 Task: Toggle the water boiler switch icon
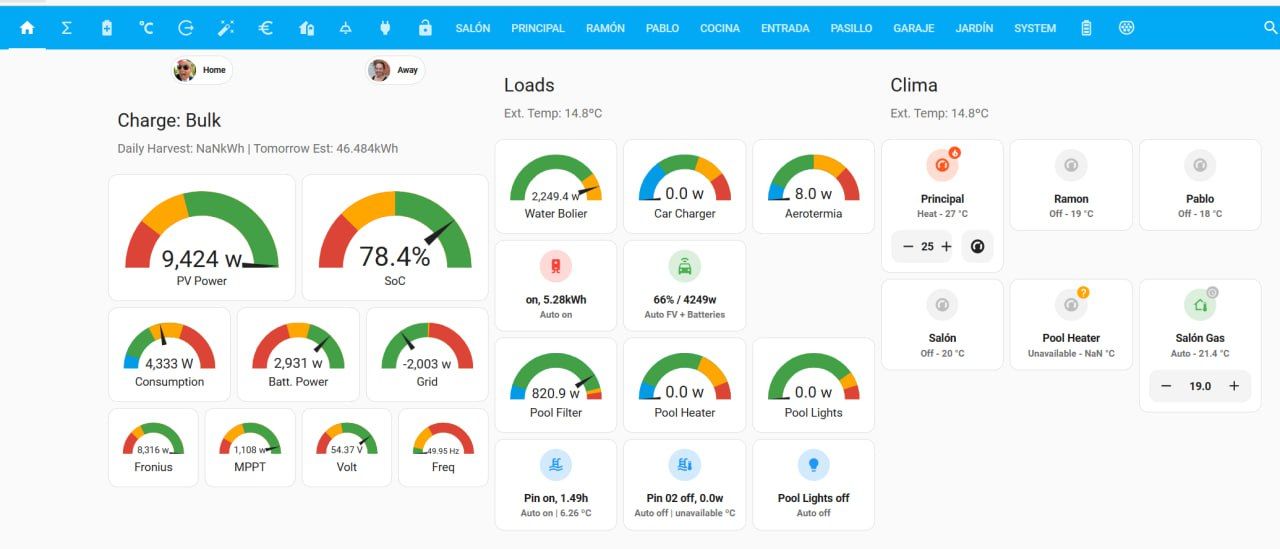(555, 266)
